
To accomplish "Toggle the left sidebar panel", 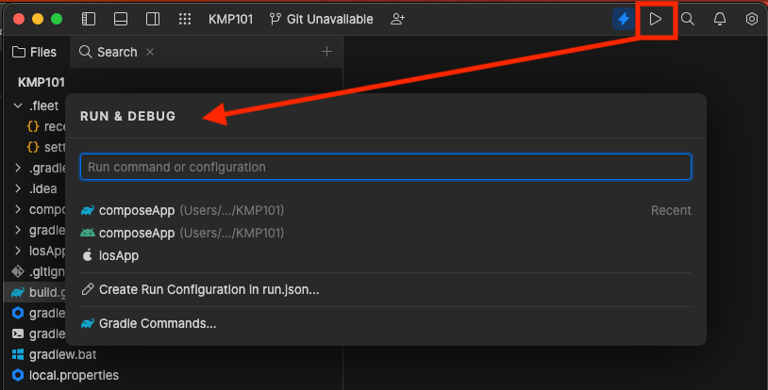I will click(89, 19).
